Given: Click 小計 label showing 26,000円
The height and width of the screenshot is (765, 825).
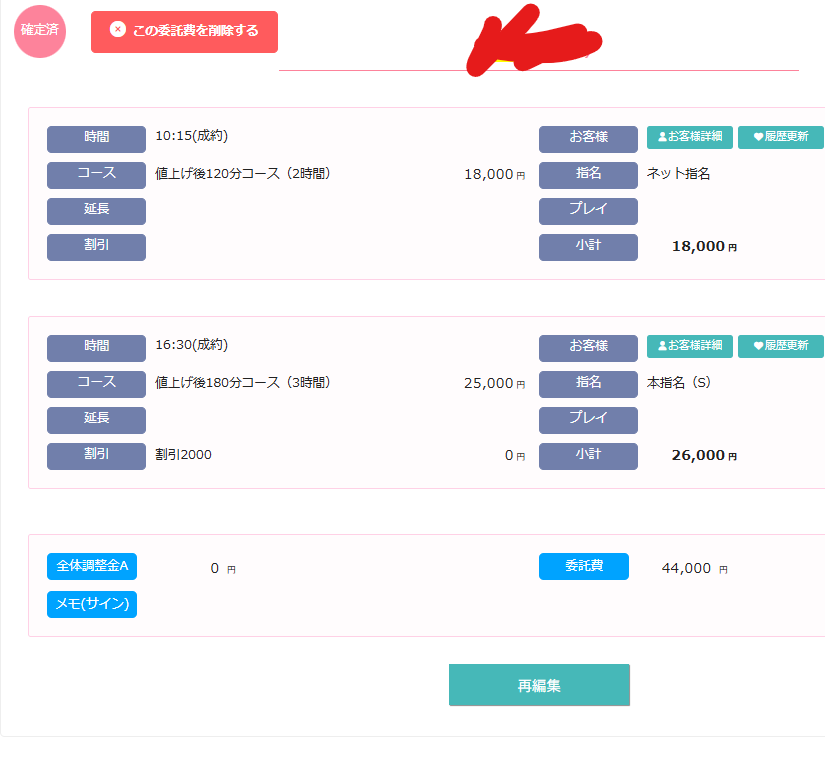Looking at the screenshot, I should click(588, 456).
